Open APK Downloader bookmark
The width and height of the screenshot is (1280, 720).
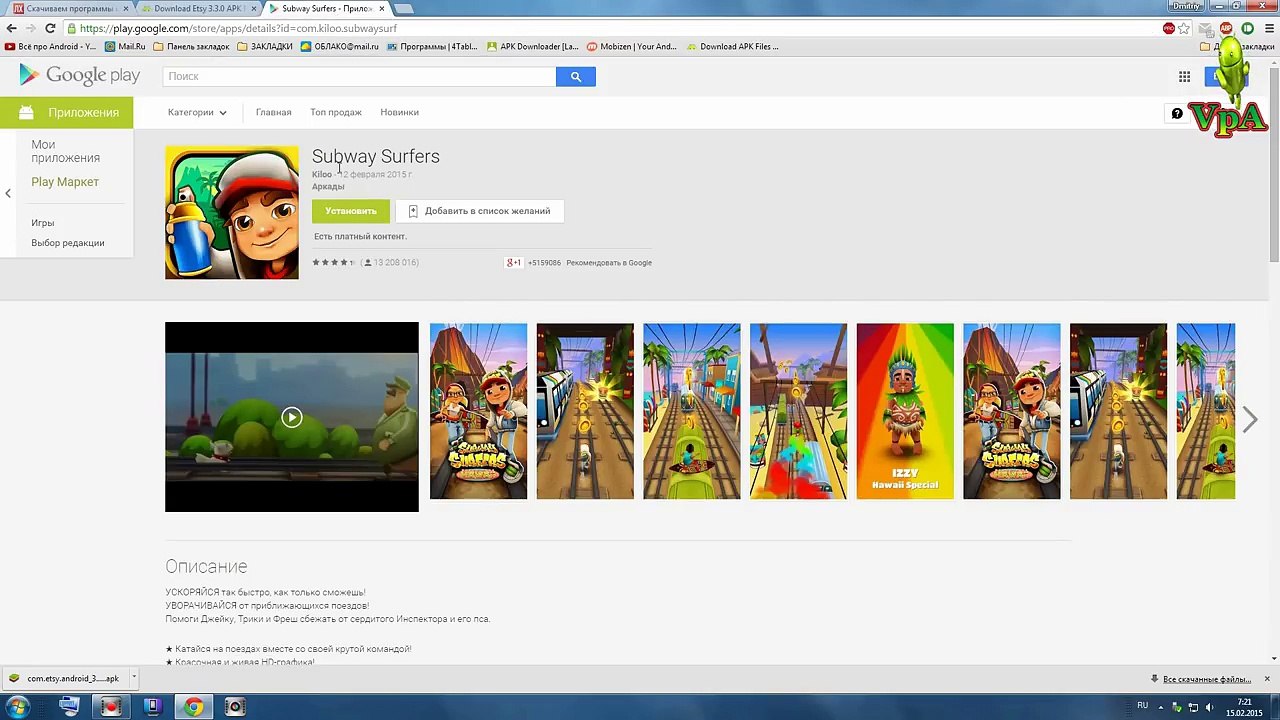[x=533, y=47]
